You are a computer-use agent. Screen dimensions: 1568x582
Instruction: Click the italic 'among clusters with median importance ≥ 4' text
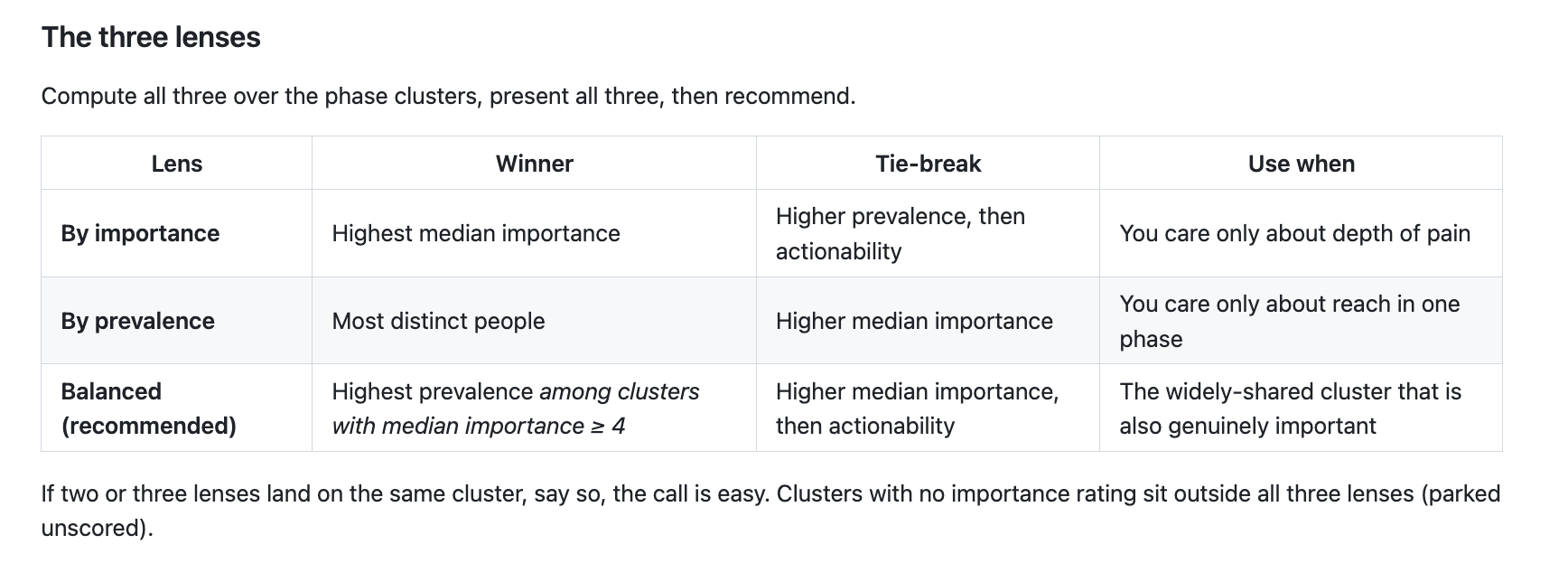point(515,409)
